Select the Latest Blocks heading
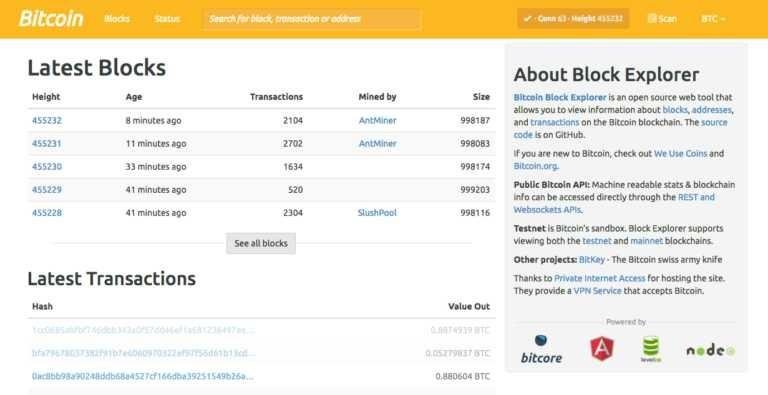The image size is (768, 395). click(96, 68)
